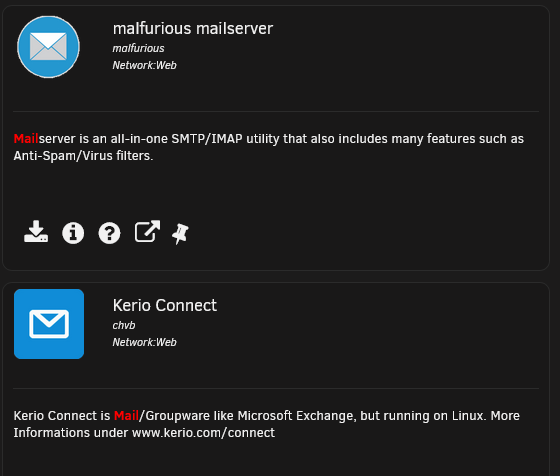560x476 pixels.
Task: Click Network:Web category under malfurious mailserver
Action: [x=145, y=65]
